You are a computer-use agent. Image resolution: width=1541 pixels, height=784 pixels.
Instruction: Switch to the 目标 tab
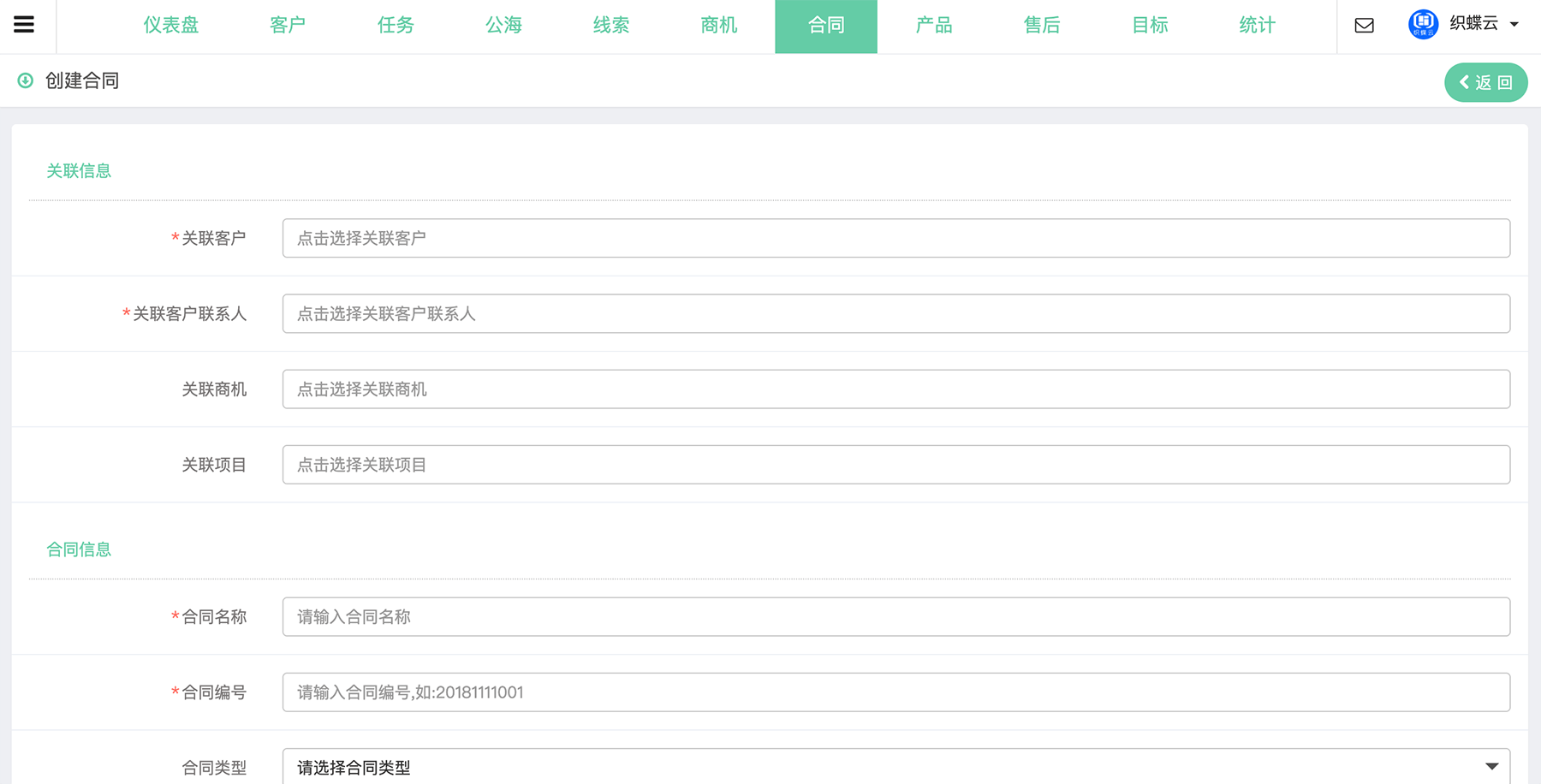click(1150, 26)
